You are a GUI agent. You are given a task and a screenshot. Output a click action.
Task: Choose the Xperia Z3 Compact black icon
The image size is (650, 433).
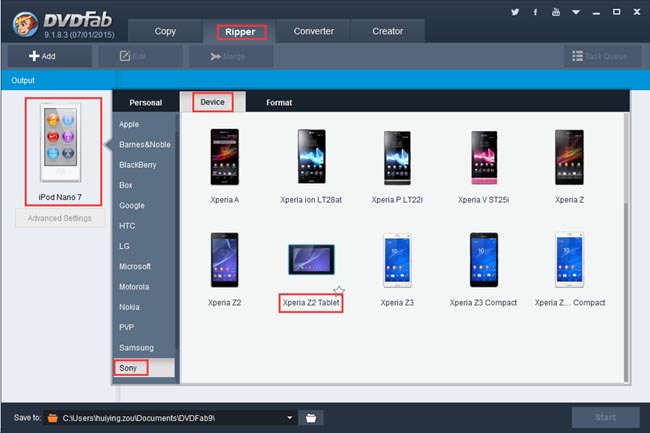(x=484, y=260)
